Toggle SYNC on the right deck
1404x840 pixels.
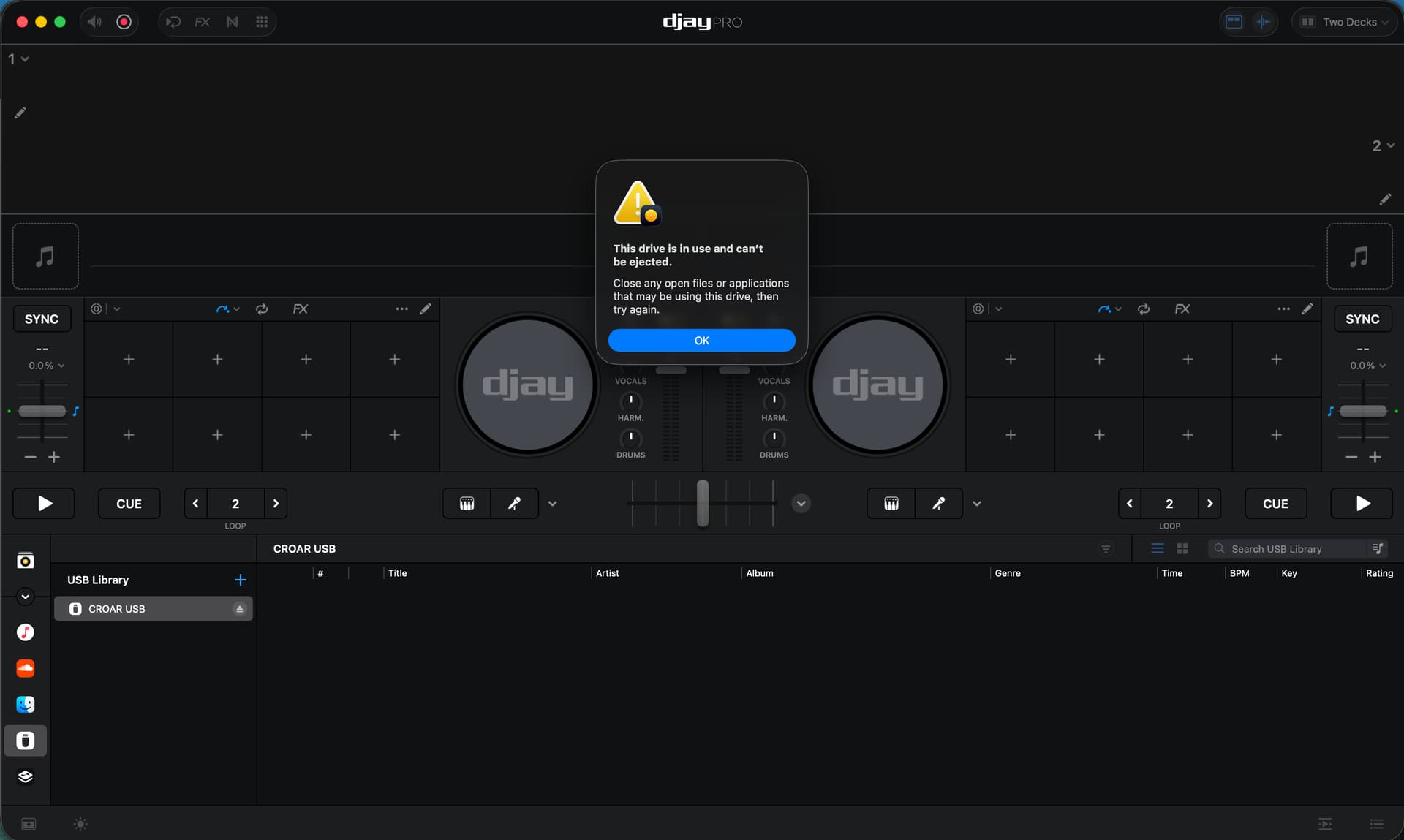1362,319
